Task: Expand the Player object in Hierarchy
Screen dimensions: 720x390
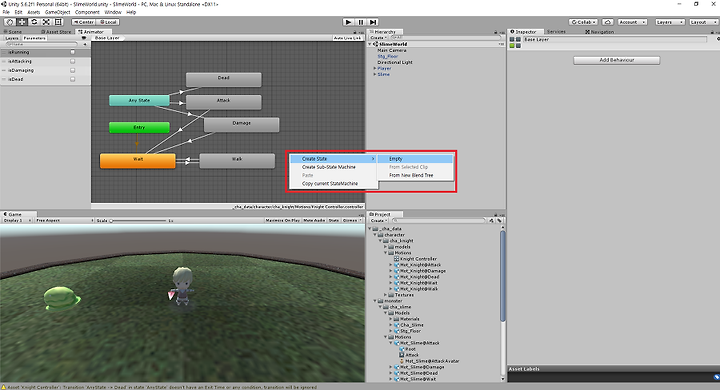Action: (x=375, y=68)
